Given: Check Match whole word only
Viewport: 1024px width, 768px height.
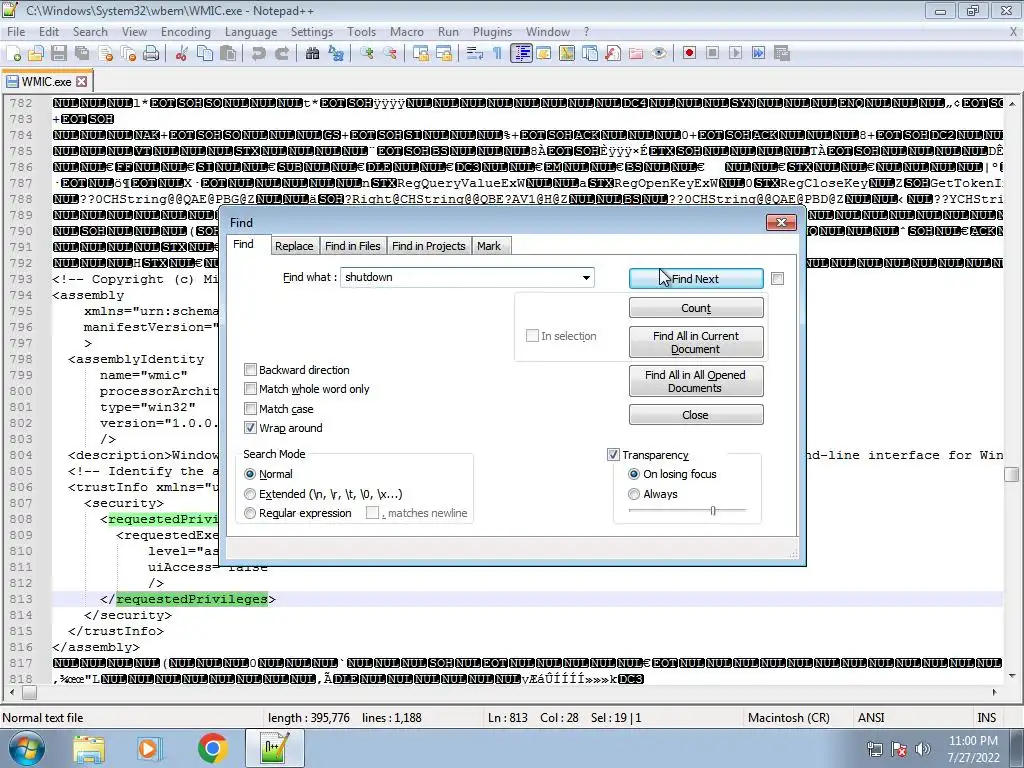Looking at the screenshot, I should click(250, 389).
